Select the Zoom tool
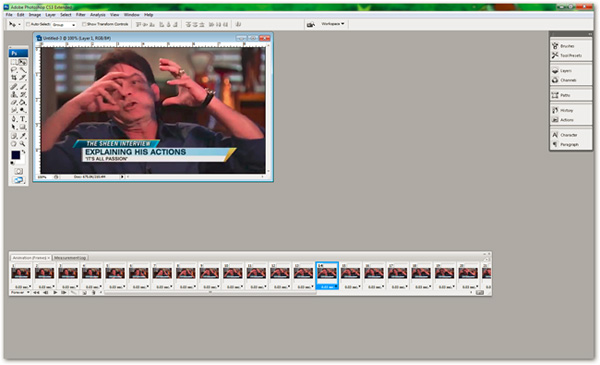The width and height of the screenshot is (600, 365). [23, 143]
